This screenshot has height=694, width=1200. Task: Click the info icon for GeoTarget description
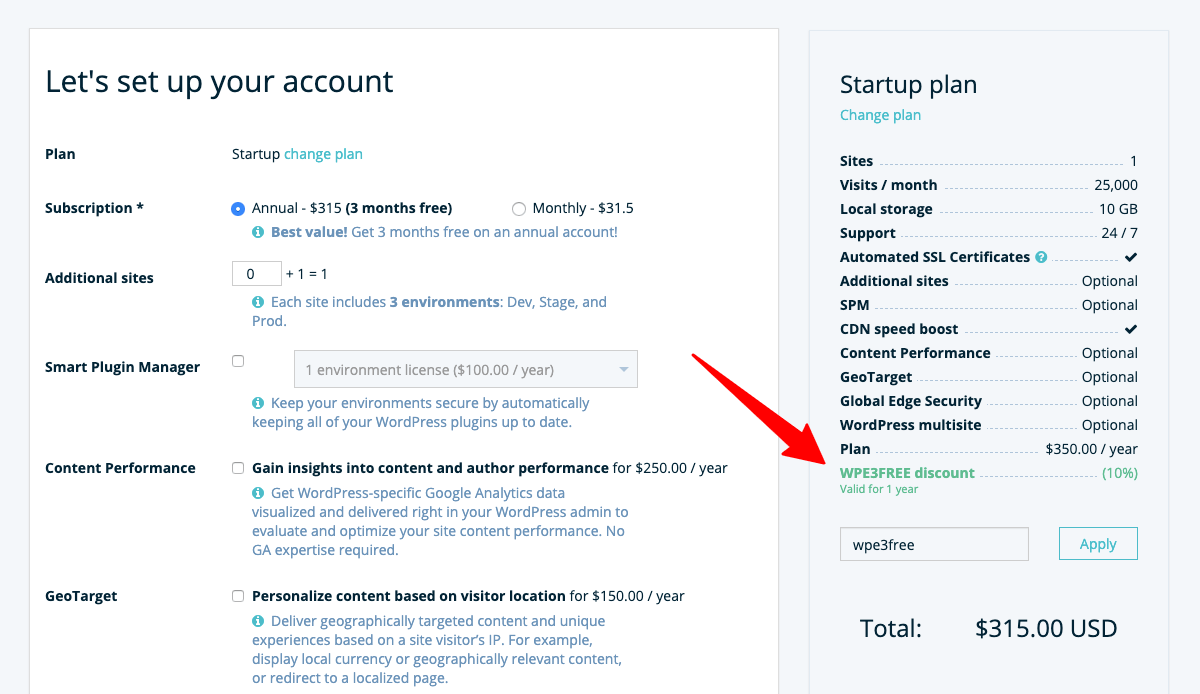(258, 621)
